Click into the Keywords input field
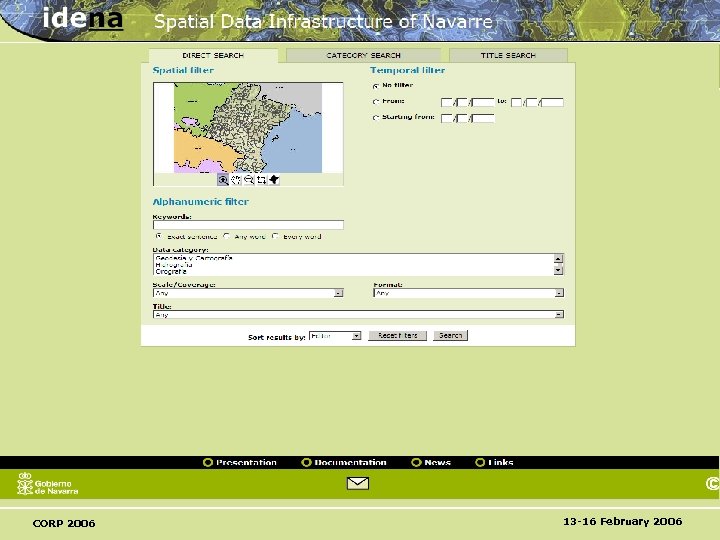 tap(248, 225)
